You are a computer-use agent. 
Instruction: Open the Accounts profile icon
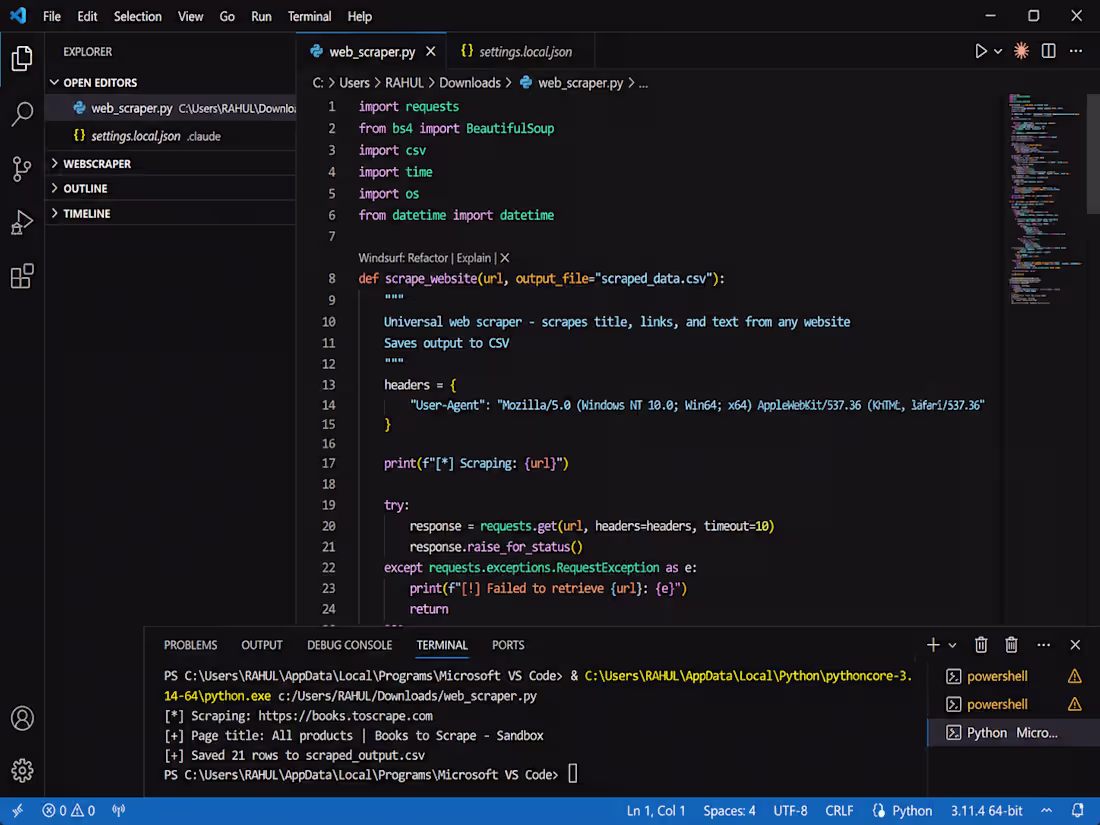22,718
